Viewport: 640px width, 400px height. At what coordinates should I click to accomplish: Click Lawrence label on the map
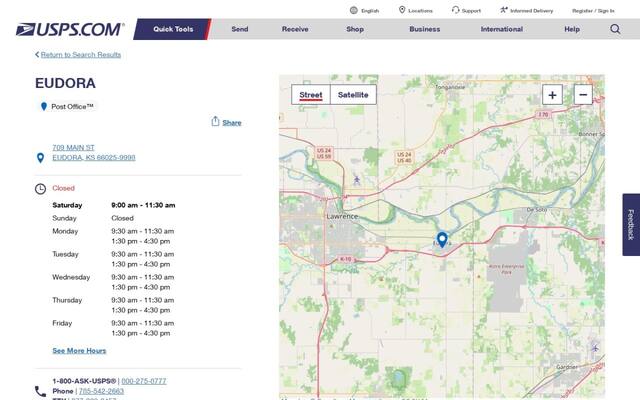click(342, 216)
